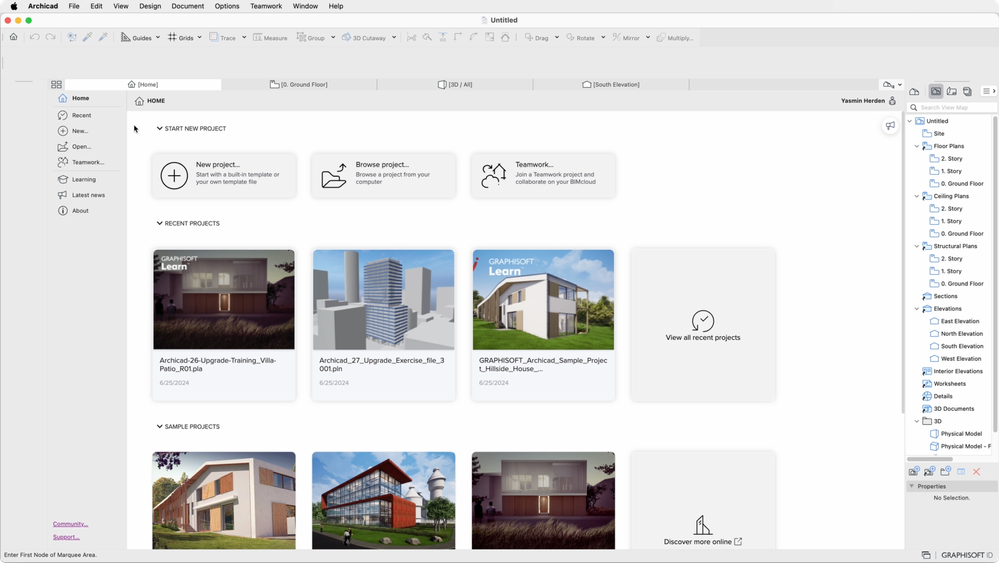
Task: Click the Trace tool icon
Action: click(214, 37)
